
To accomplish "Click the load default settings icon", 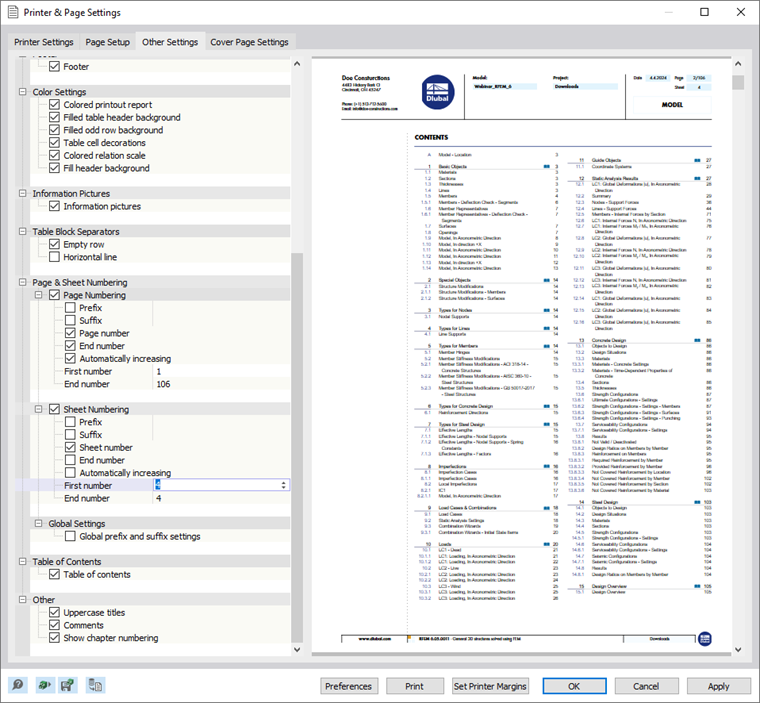I will tap(45, 685).
